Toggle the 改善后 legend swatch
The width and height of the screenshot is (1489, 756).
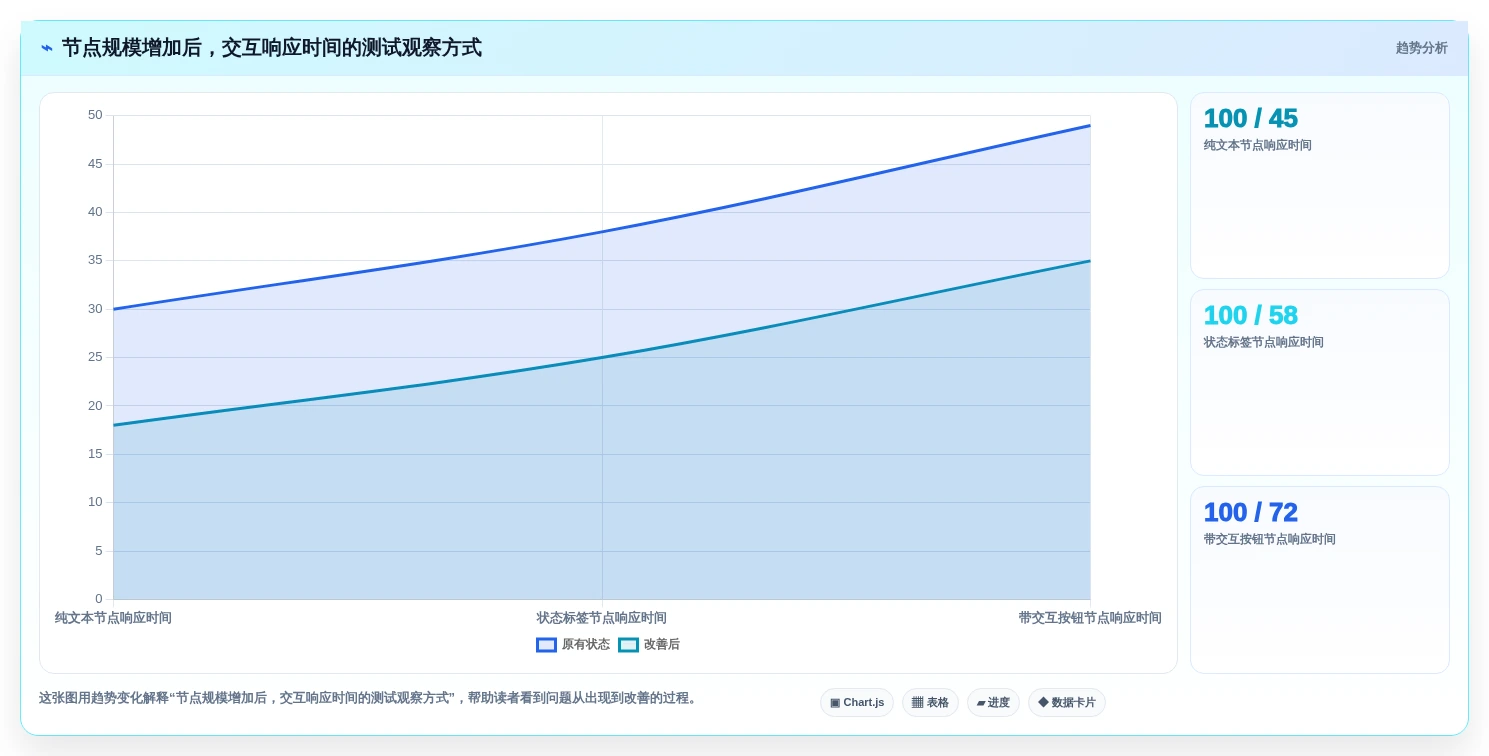(x=628, y=645)
